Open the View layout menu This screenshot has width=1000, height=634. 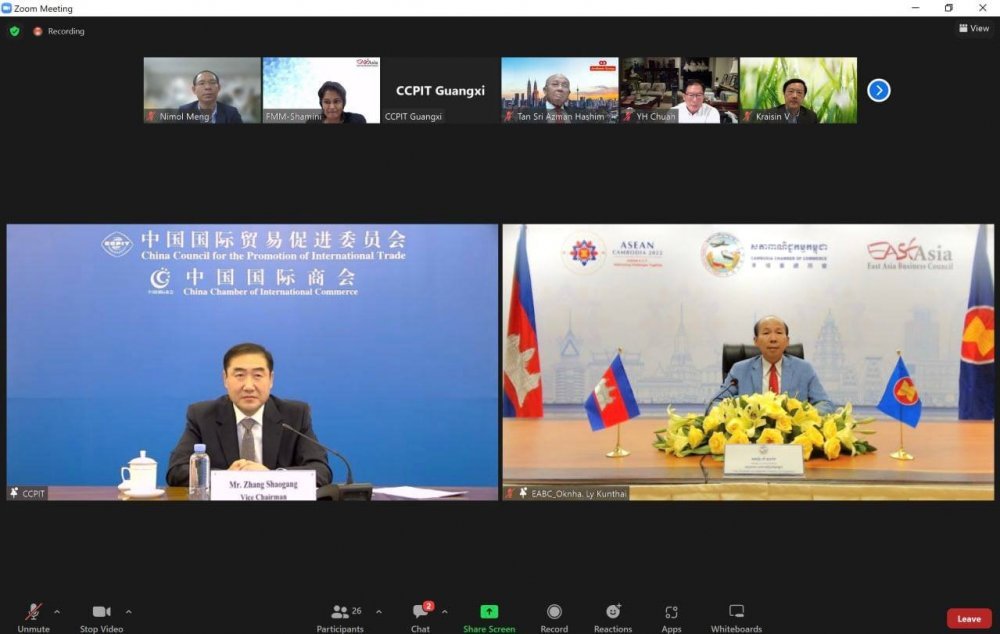tap(973, 28)
